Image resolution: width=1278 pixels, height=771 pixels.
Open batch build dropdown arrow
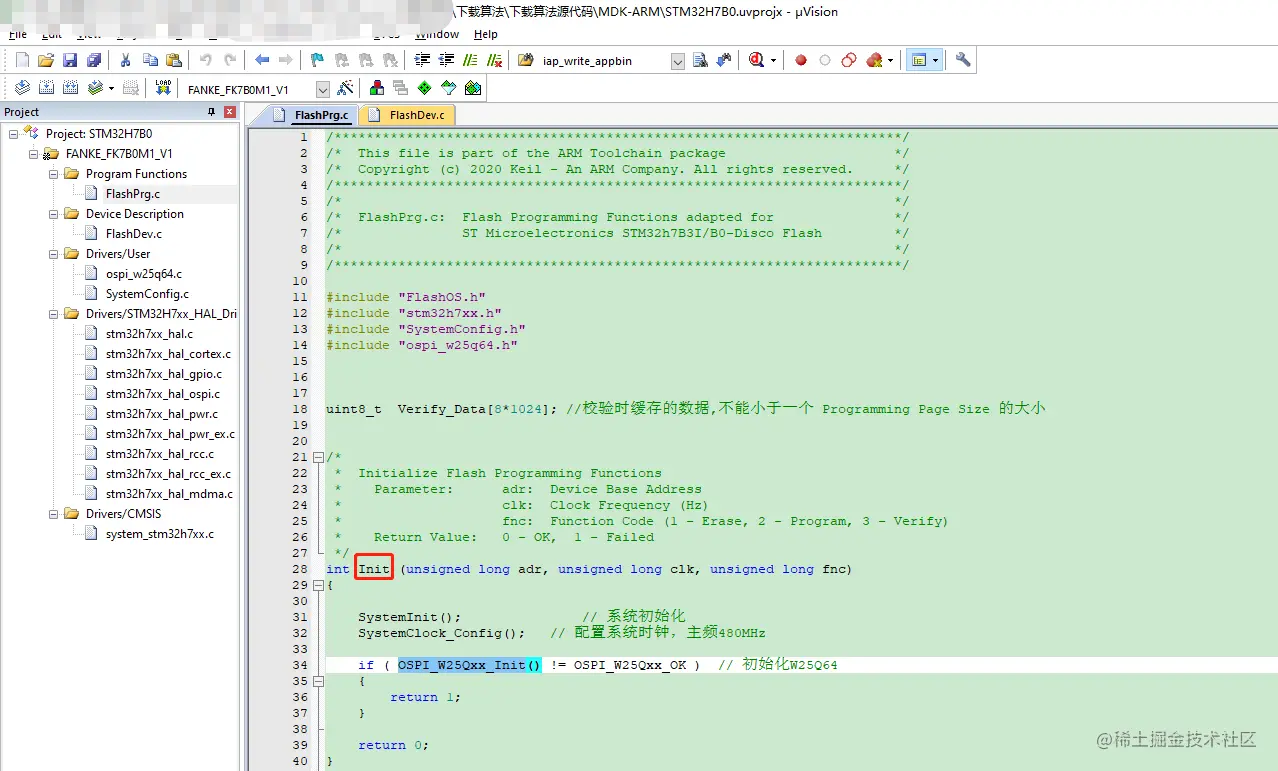point(111,88)
